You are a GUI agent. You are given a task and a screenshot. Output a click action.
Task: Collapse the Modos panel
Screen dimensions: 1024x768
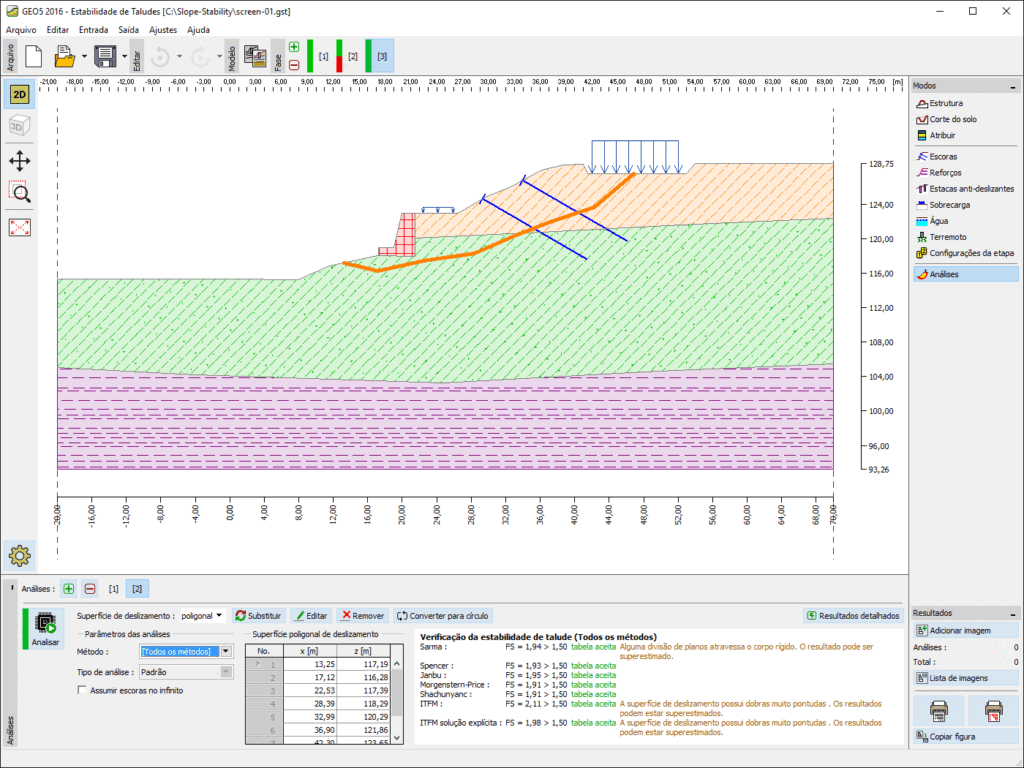pos(1013,86)
